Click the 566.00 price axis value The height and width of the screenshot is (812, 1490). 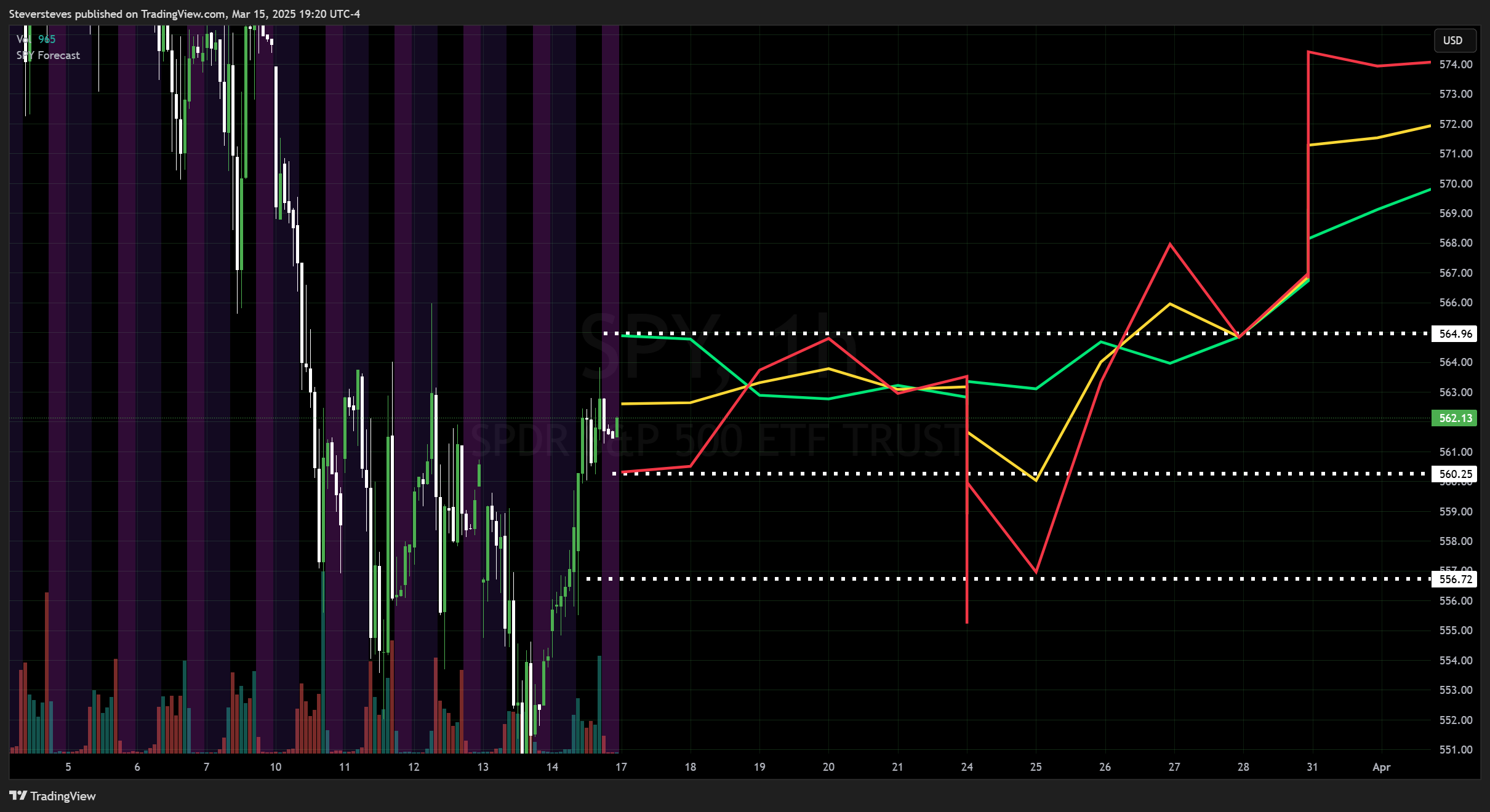click(x=1456, y=302)
